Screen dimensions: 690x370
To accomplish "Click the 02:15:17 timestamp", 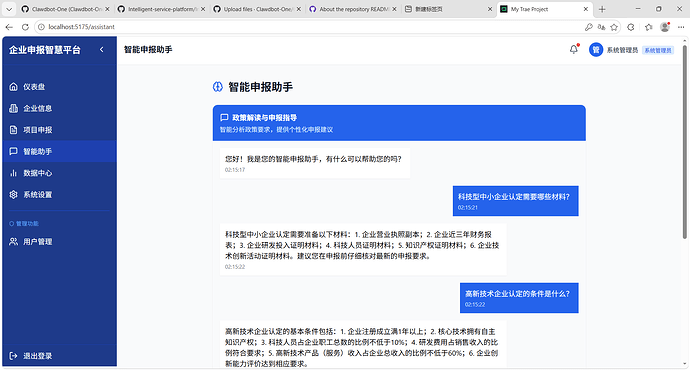I will point(235,170).
